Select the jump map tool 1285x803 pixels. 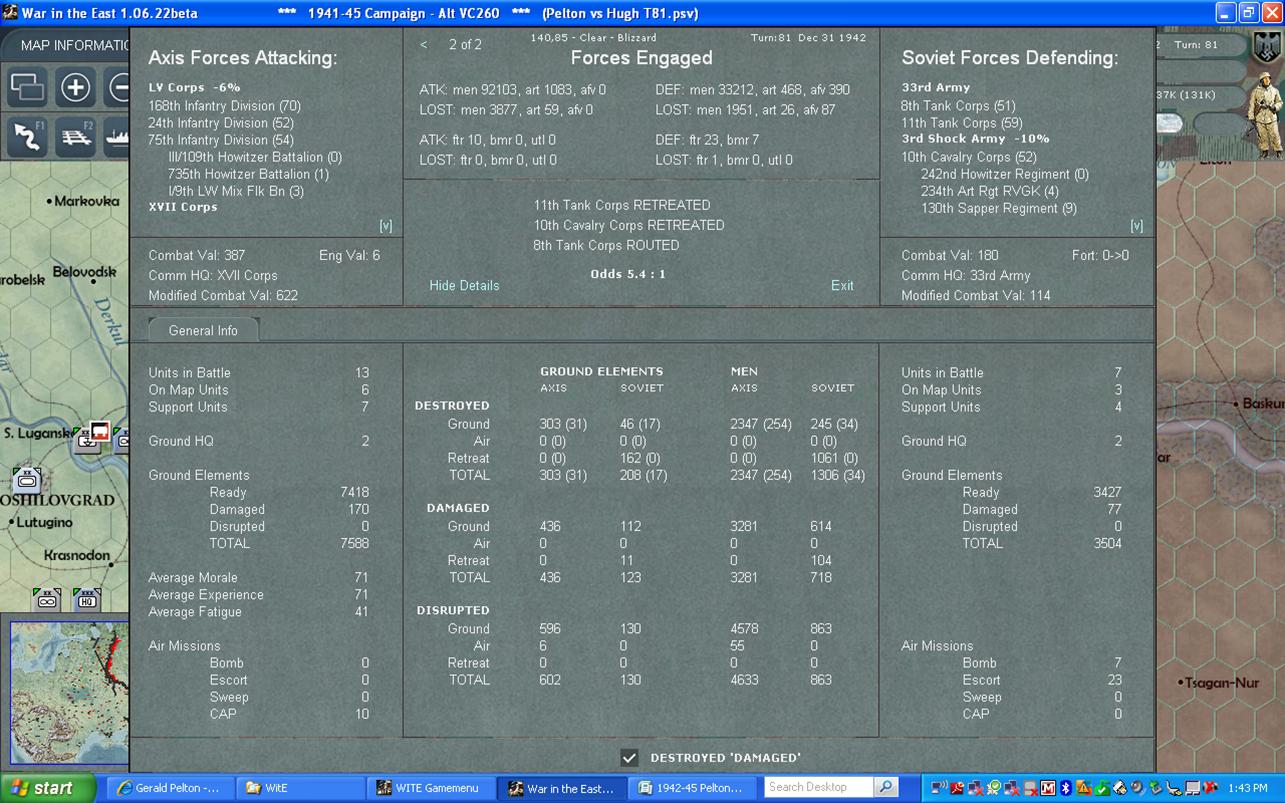(x=28, y=88)
